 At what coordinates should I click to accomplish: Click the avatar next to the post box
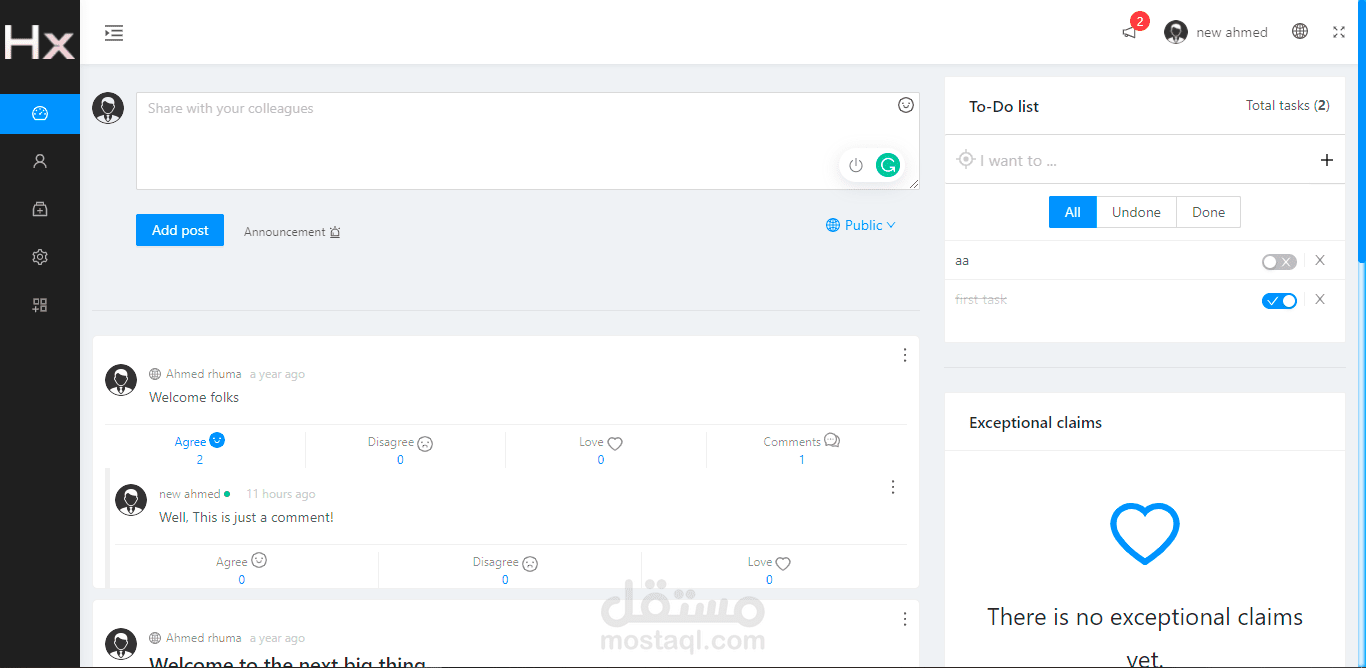point(108,108)
